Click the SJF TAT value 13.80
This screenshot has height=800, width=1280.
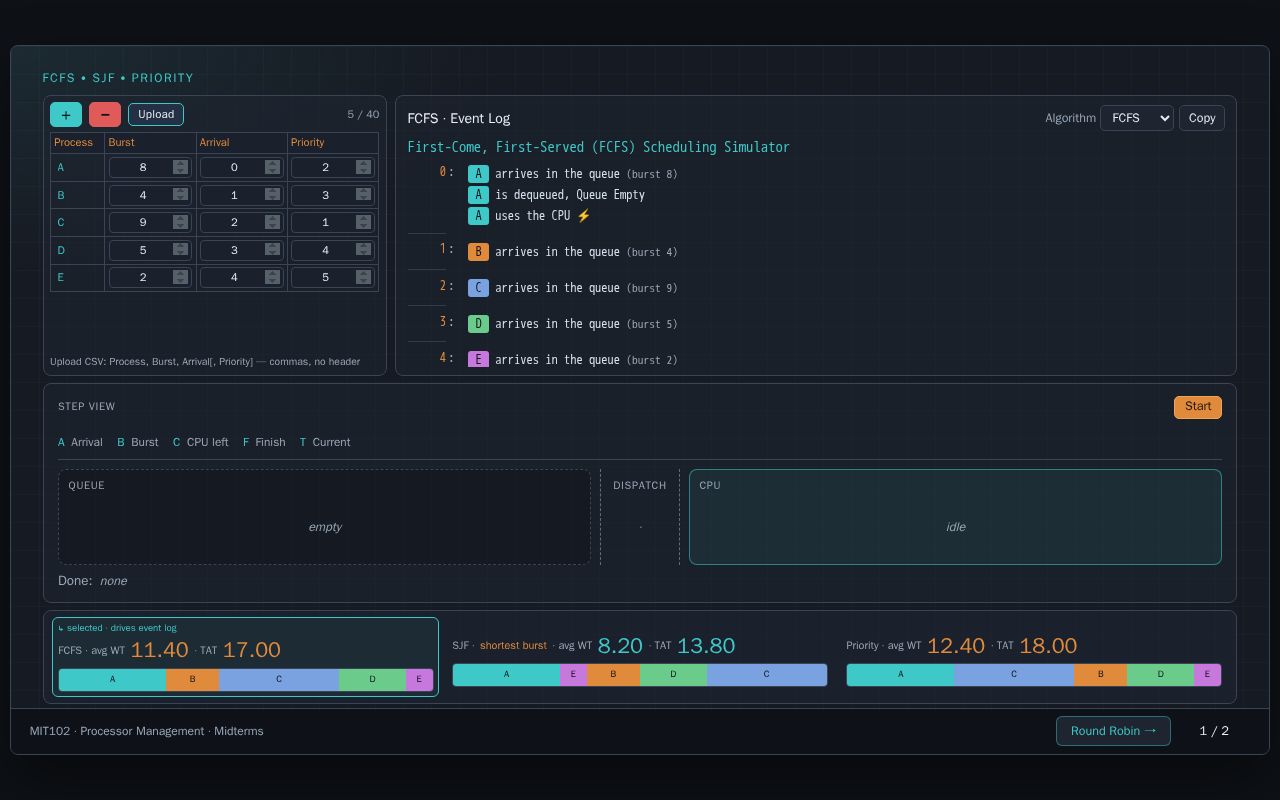[706, 646]
